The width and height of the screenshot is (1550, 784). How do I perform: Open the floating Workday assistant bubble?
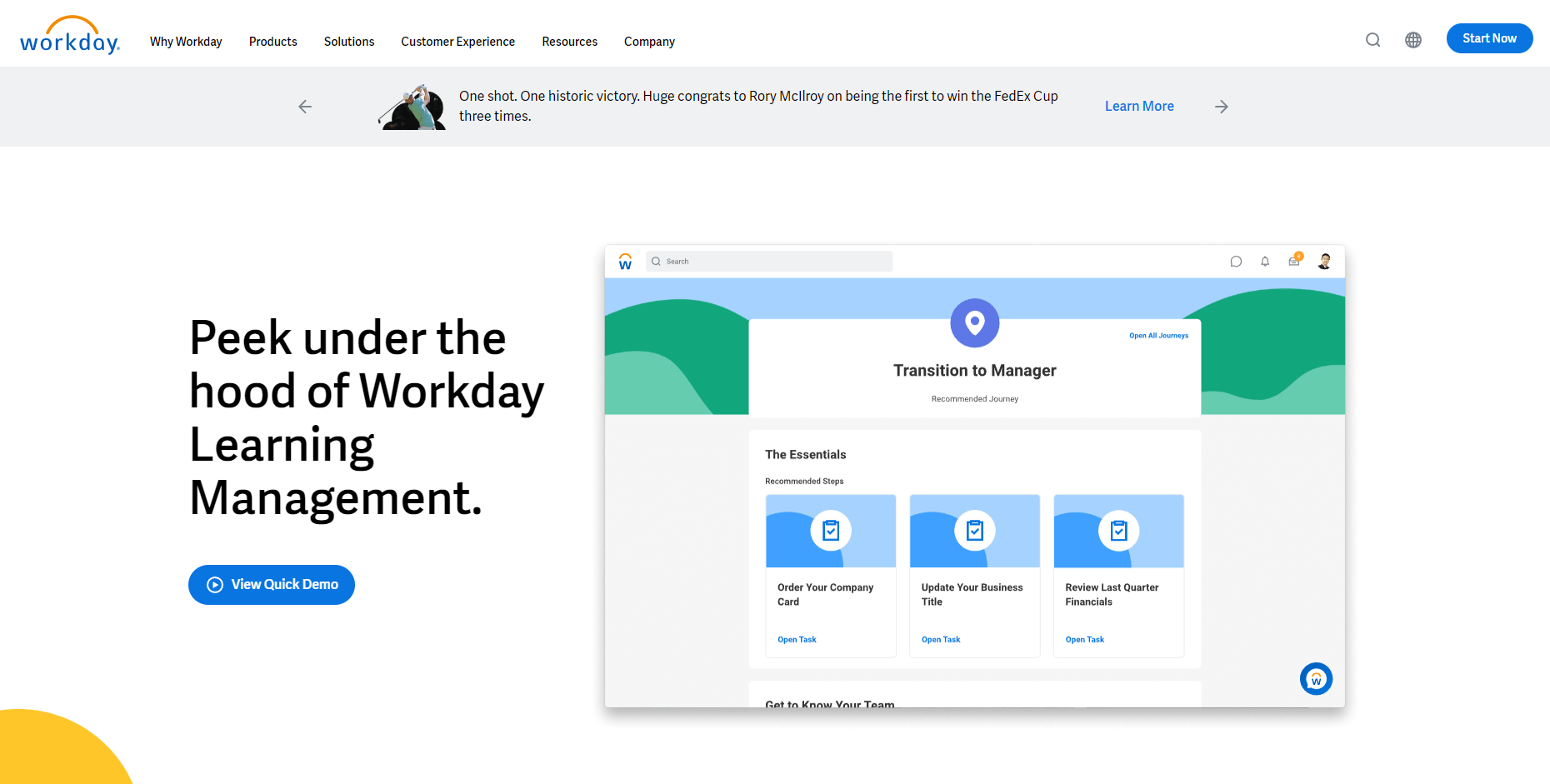coord(1316,678)
